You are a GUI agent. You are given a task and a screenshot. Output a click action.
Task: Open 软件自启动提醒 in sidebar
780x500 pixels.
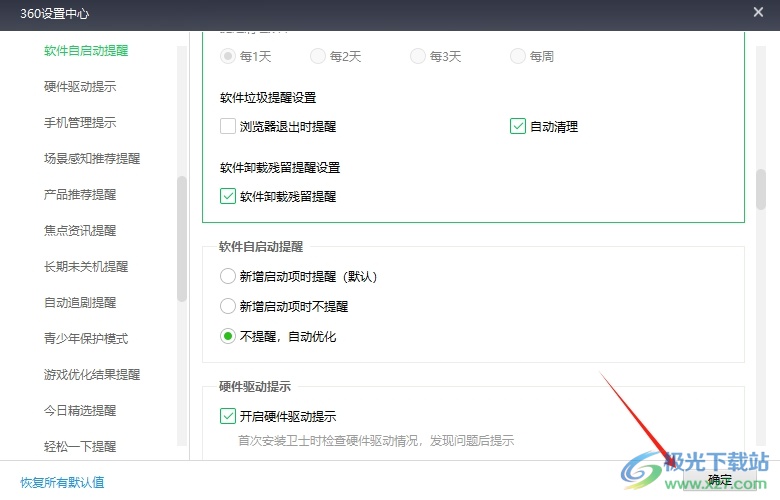point(86,51)
